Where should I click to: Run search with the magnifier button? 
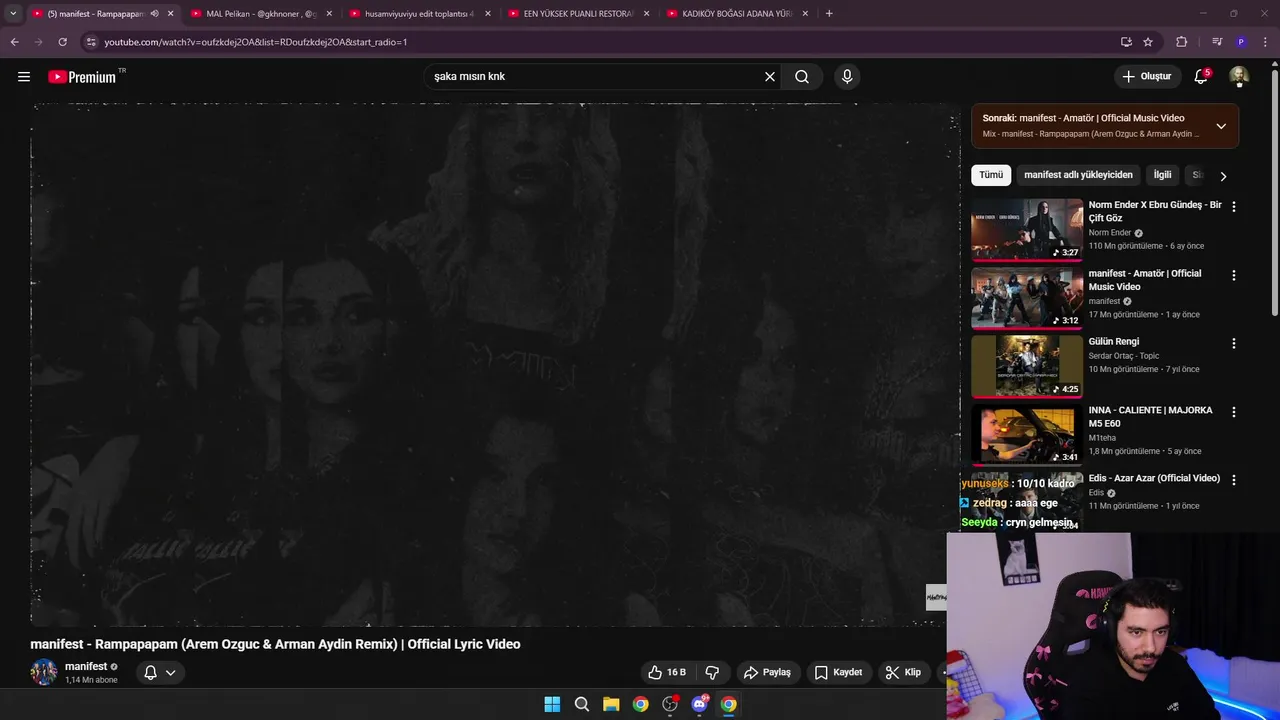coord(802,76)
